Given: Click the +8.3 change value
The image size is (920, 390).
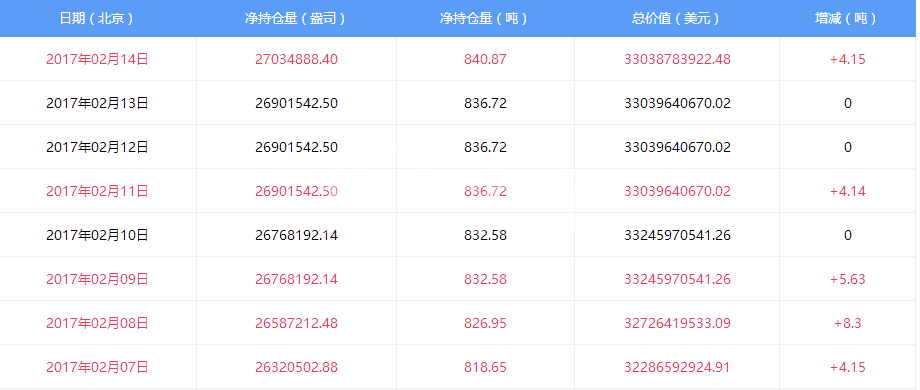Looking at the screenshot, I should (x=848, y=323).
